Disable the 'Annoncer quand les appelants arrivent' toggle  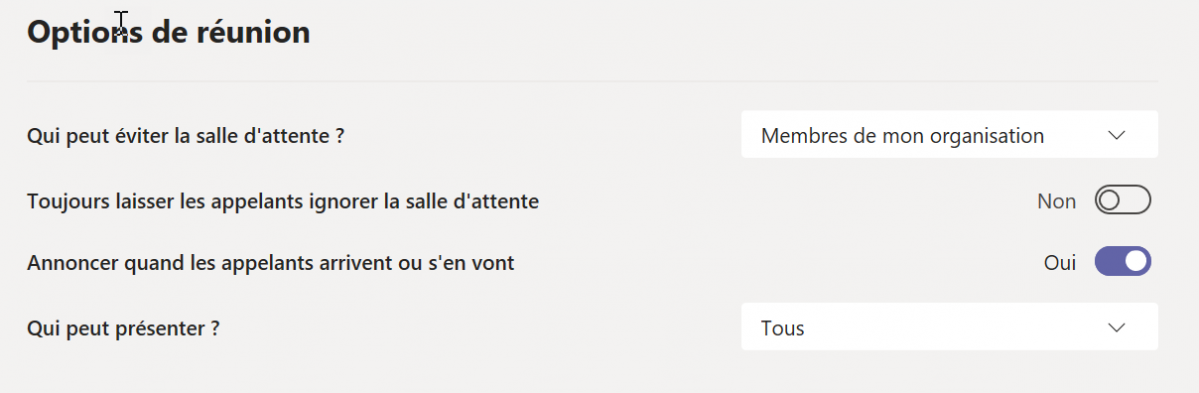(x=1123, y=261)
